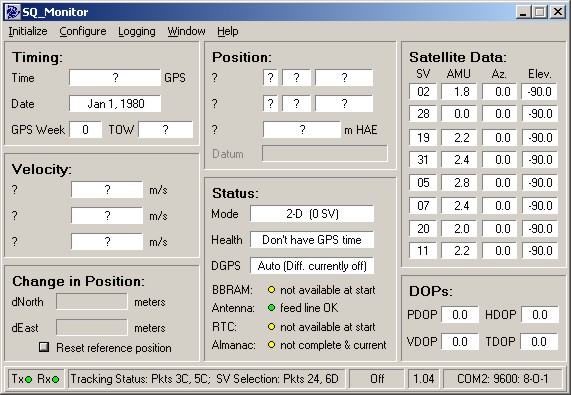Click the Date field showing Jan 1, 1980
571x395 pixels.
[x=115, y=104]
